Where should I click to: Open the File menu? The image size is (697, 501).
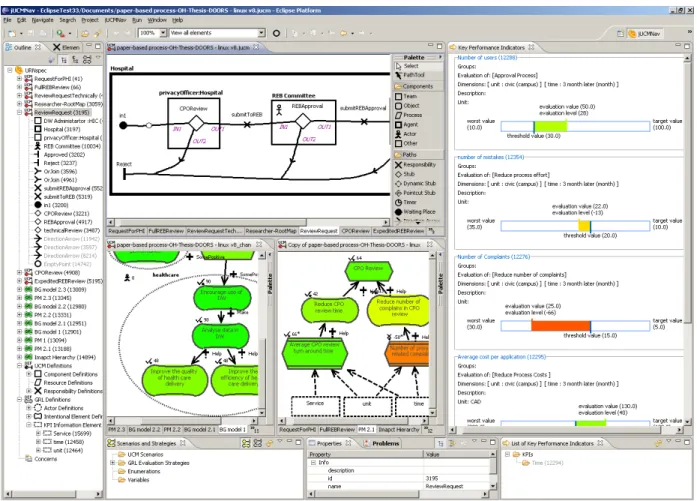coord(8,20)
